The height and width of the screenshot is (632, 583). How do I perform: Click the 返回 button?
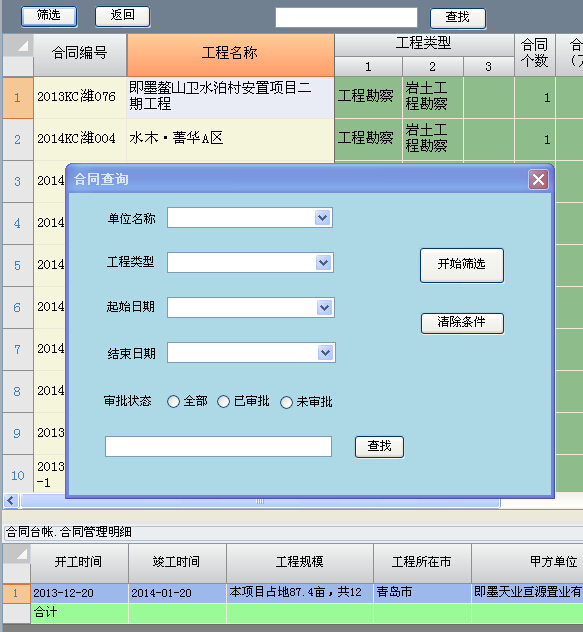[123, 16]
